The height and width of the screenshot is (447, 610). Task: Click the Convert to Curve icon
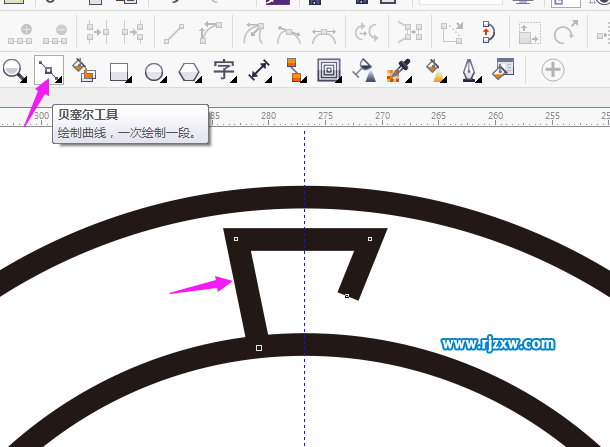point(210,33)
